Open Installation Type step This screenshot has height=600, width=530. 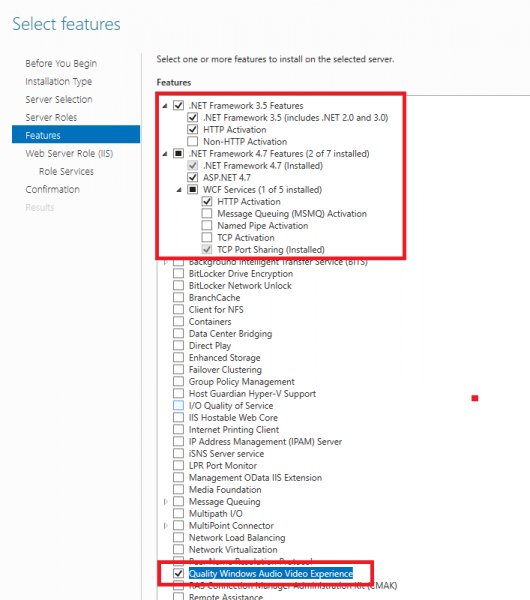pyautogui.click(x=59, y=81)
